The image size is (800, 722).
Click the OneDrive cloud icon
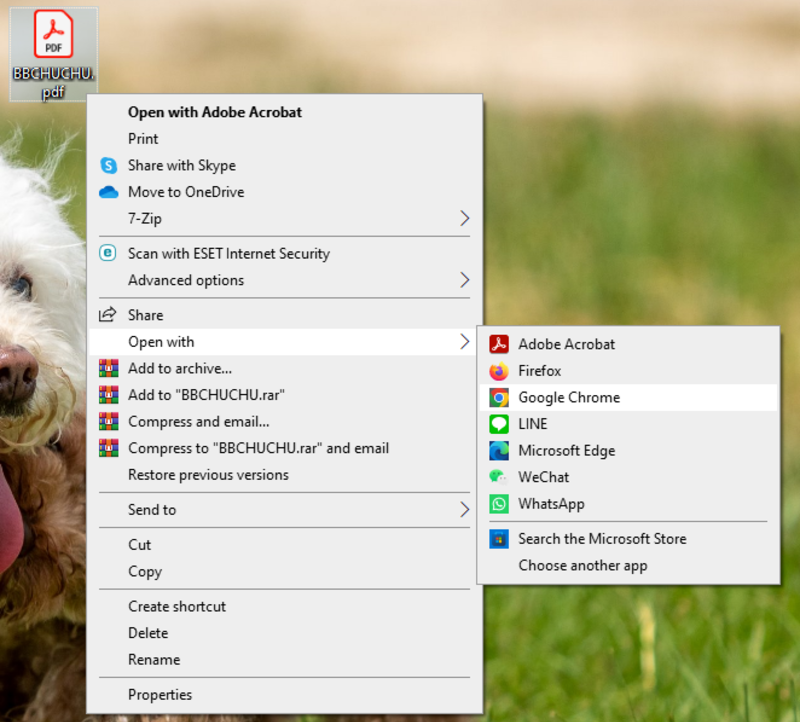pos(108,192)
